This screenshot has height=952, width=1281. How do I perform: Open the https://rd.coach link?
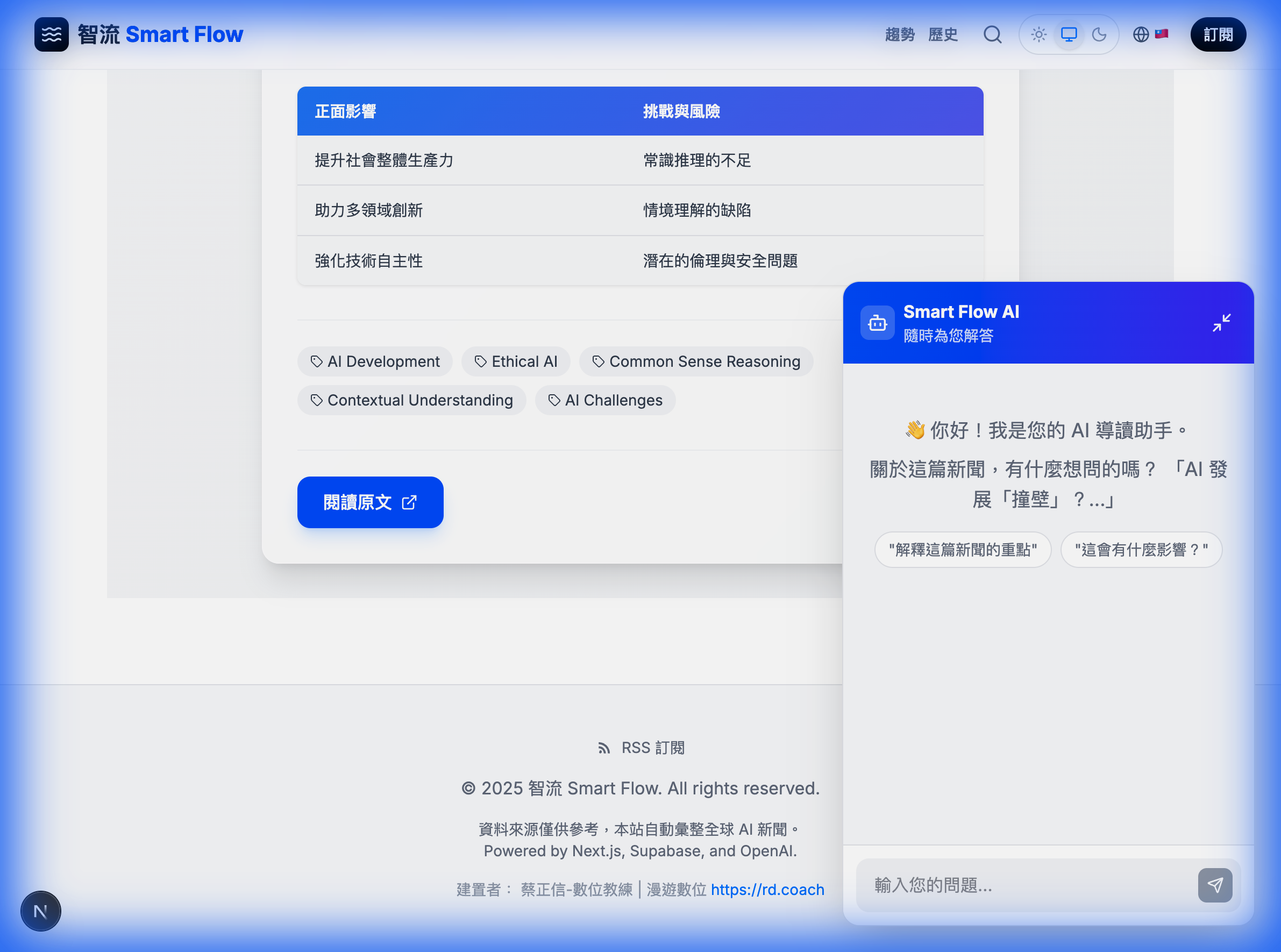point(767,889)
